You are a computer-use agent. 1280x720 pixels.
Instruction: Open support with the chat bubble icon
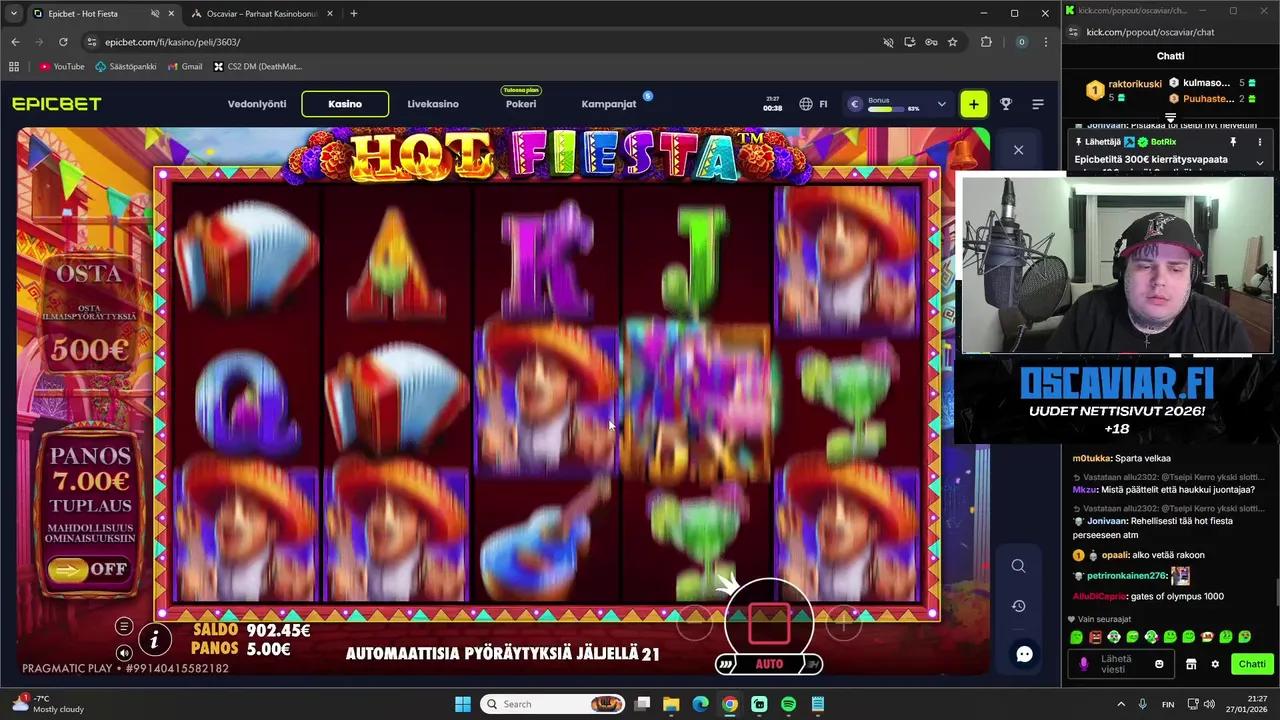pyautogui.click(x=1024, y=654)
